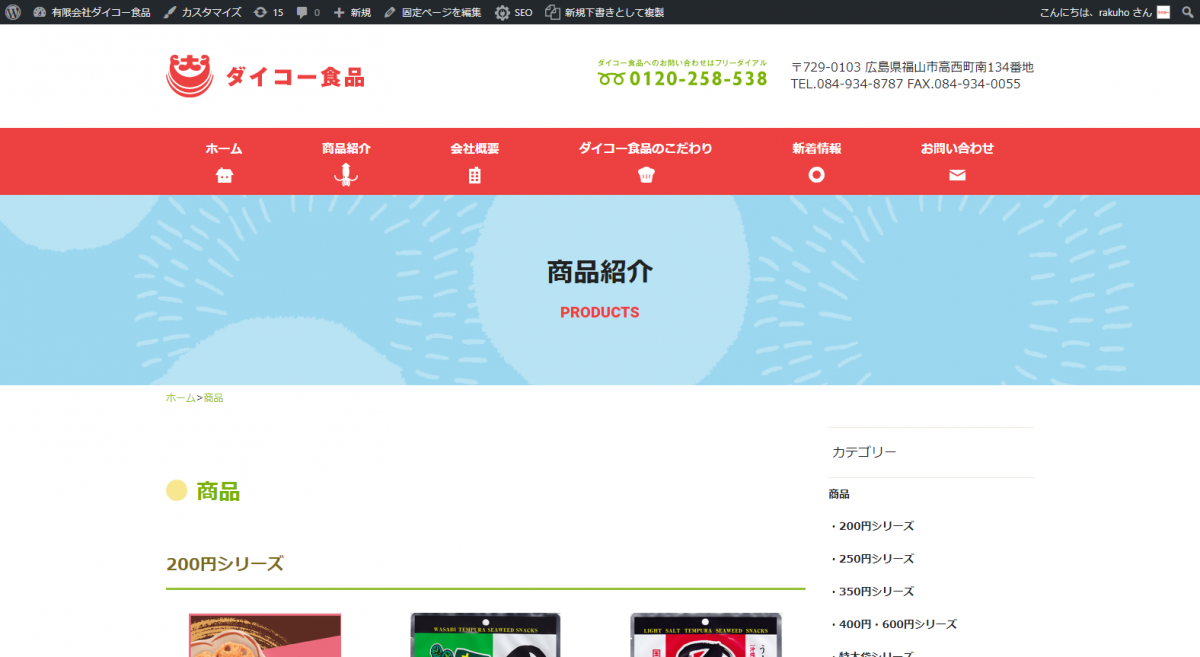View the 15 pending updates
The height and width of the screenshot is (657, 1200).
268,12
